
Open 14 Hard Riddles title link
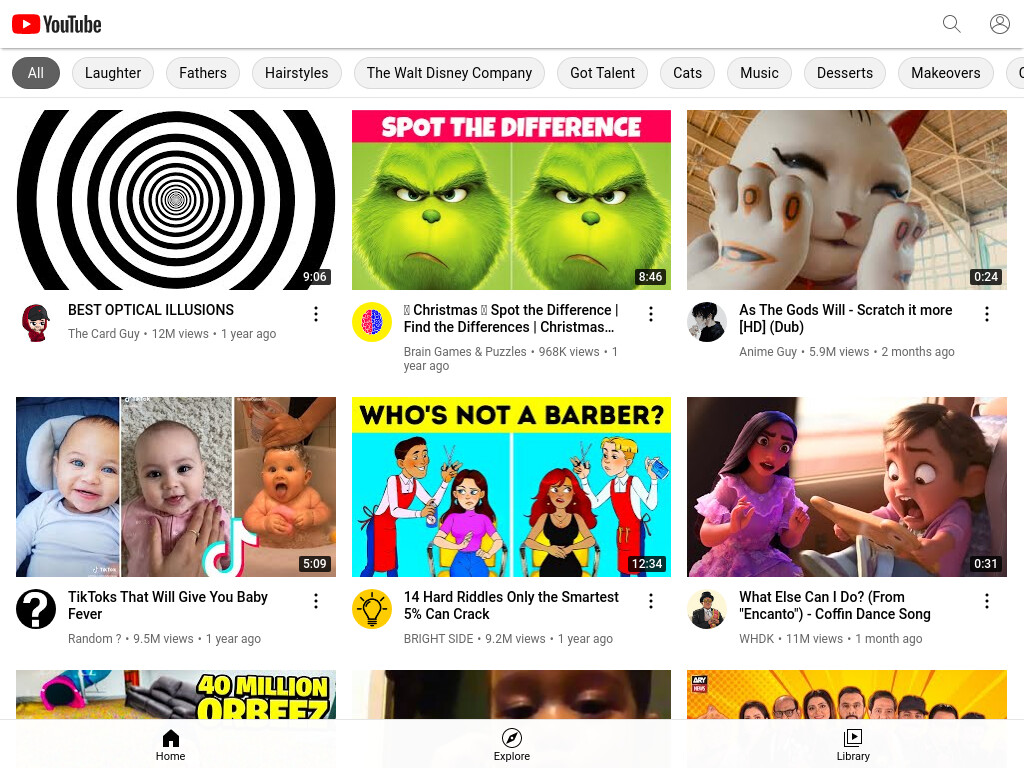tap(511, 605)
